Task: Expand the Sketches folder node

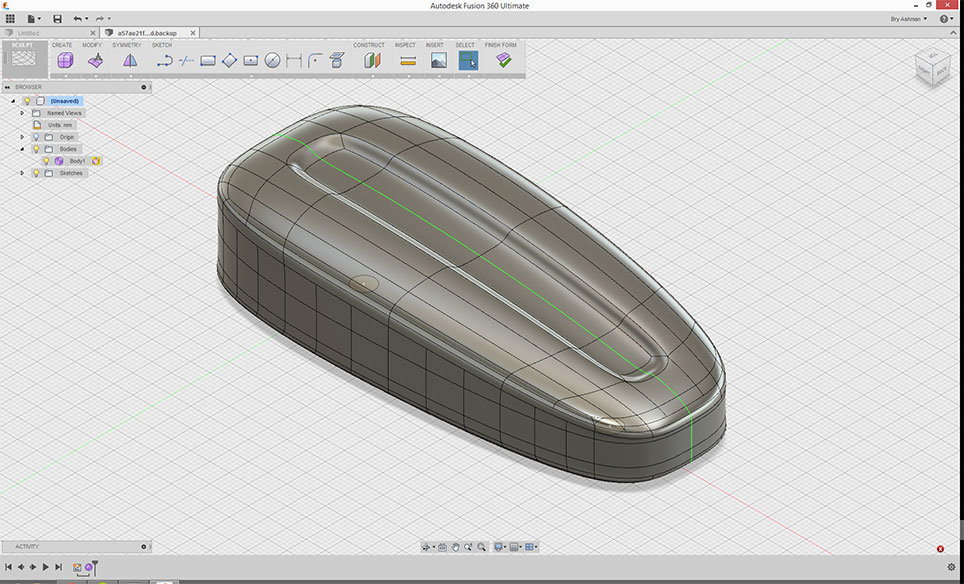Action: pyautogui.click(x=22, y=173)
